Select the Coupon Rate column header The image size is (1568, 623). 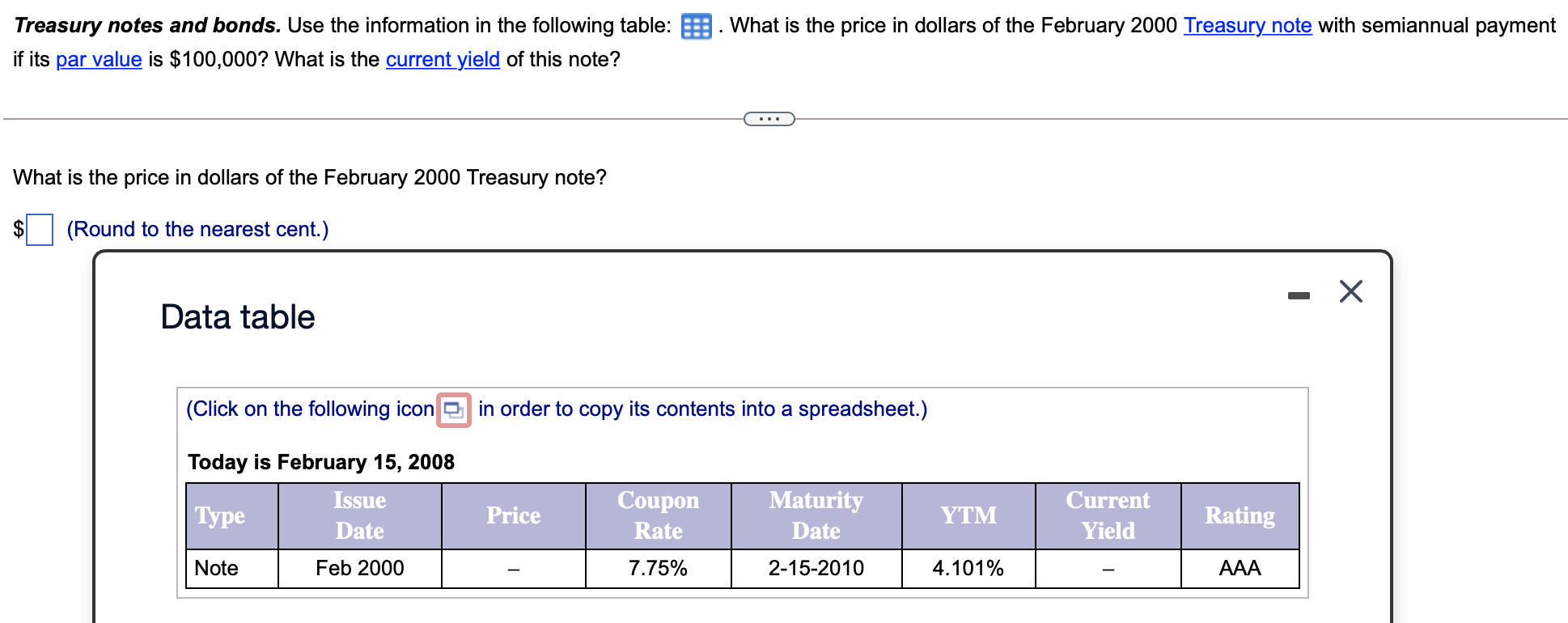click(x=658, y=515)
